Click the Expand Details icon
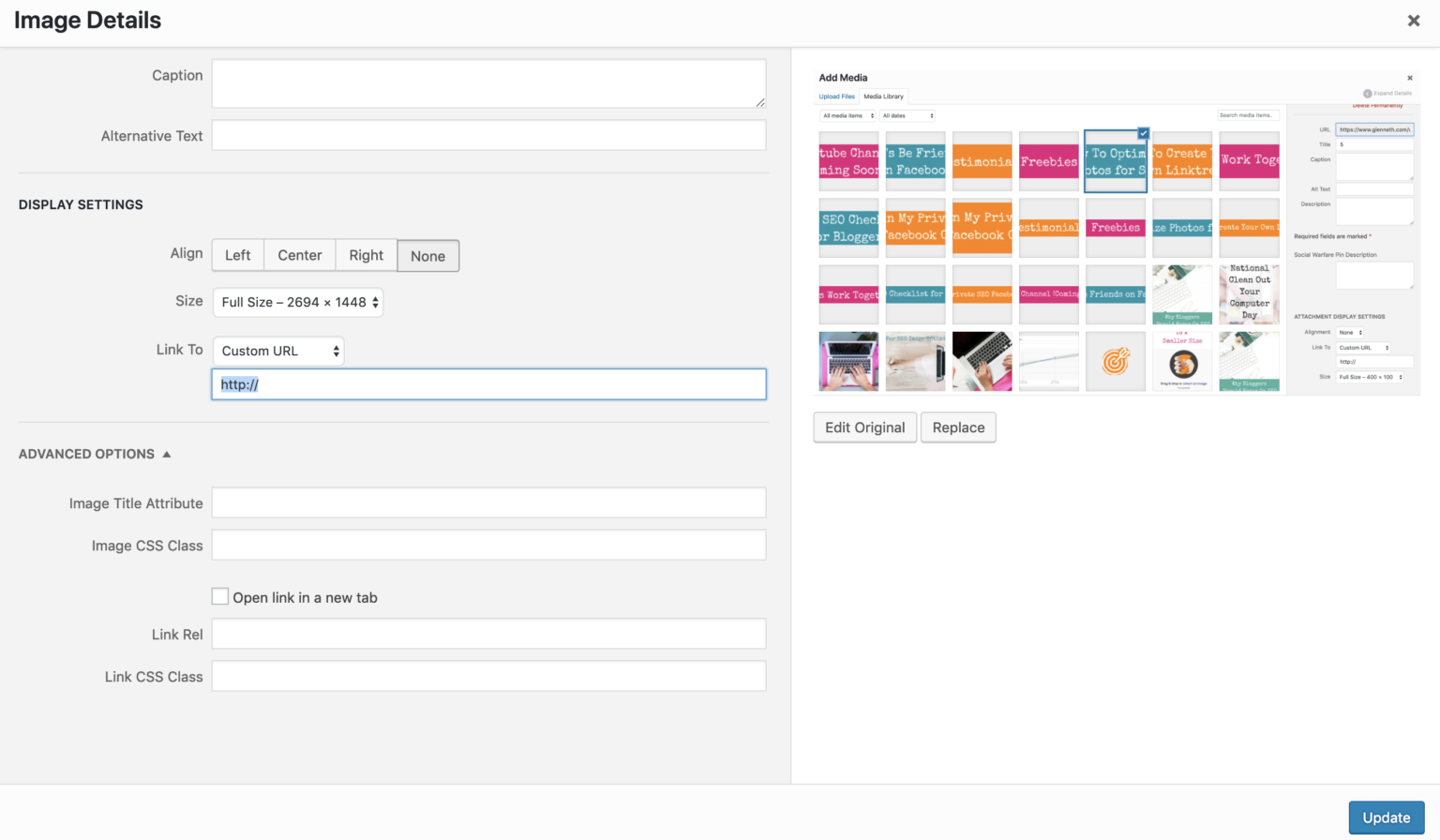This screenshot has width=1440, height=840. point(1367,94)
